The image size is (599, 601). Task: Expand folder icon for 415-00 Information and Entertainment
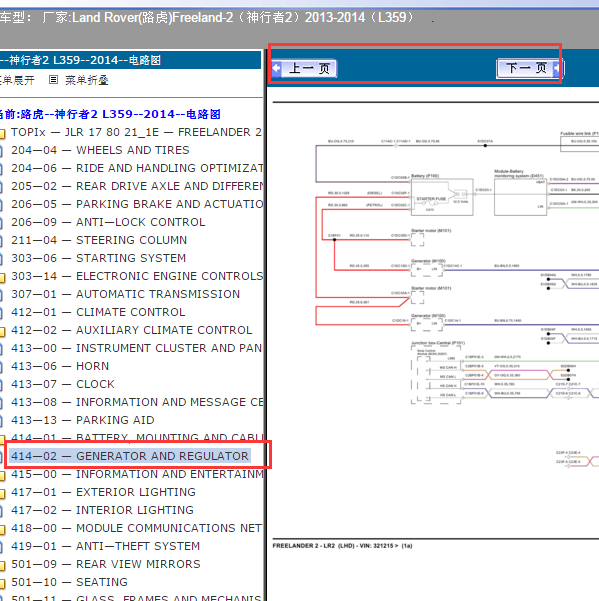2,476
